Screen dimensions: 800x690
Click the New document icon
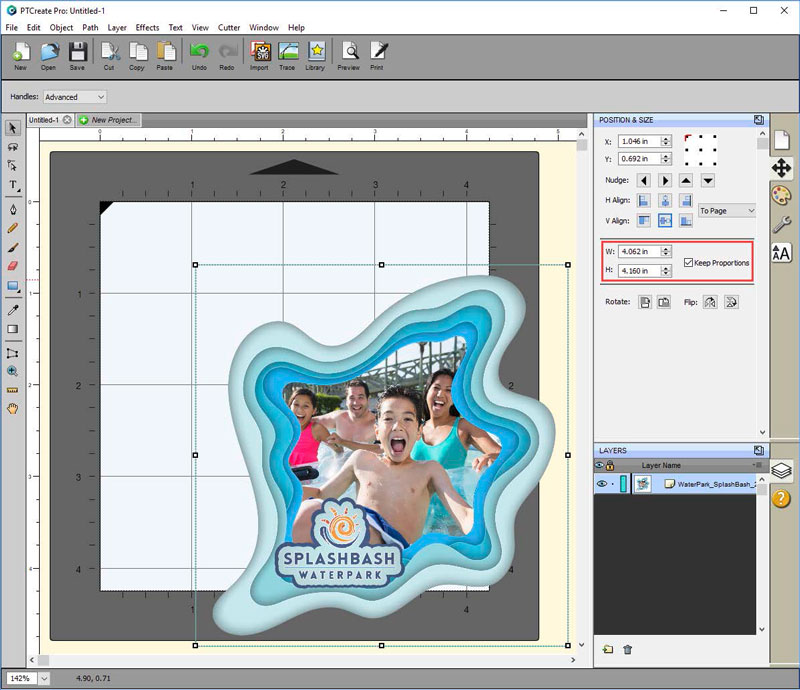point(20,56)
